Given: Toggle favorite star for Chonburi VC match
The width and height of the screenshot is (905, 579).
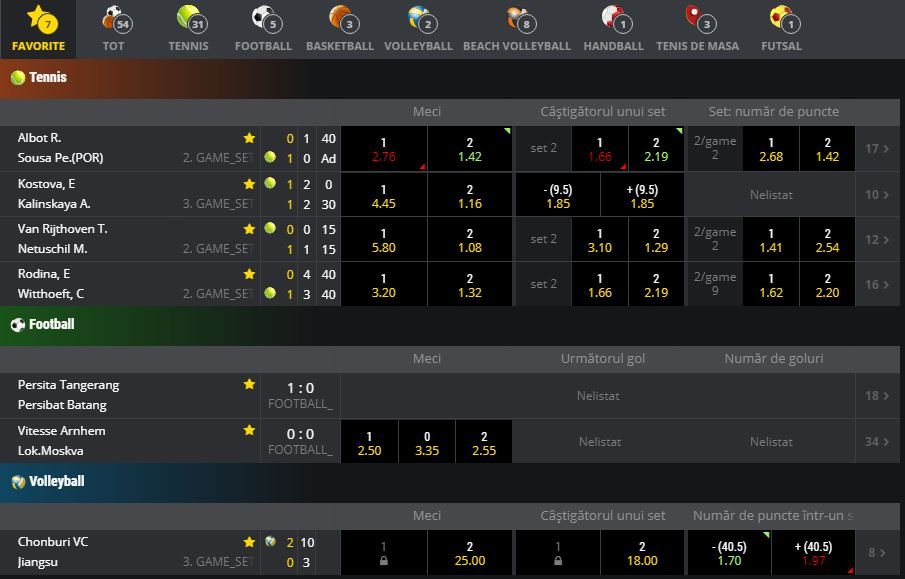Looking at the screenshot, I should pos(249,542).
